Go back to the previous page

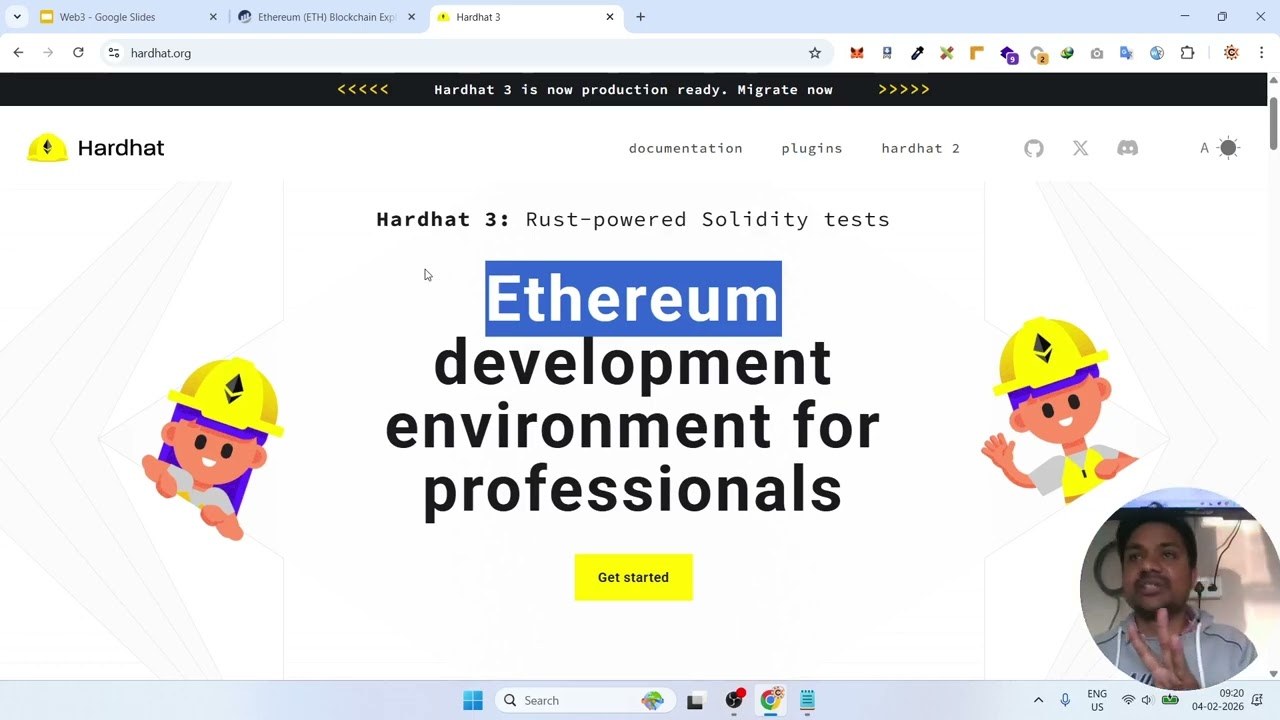18,53
